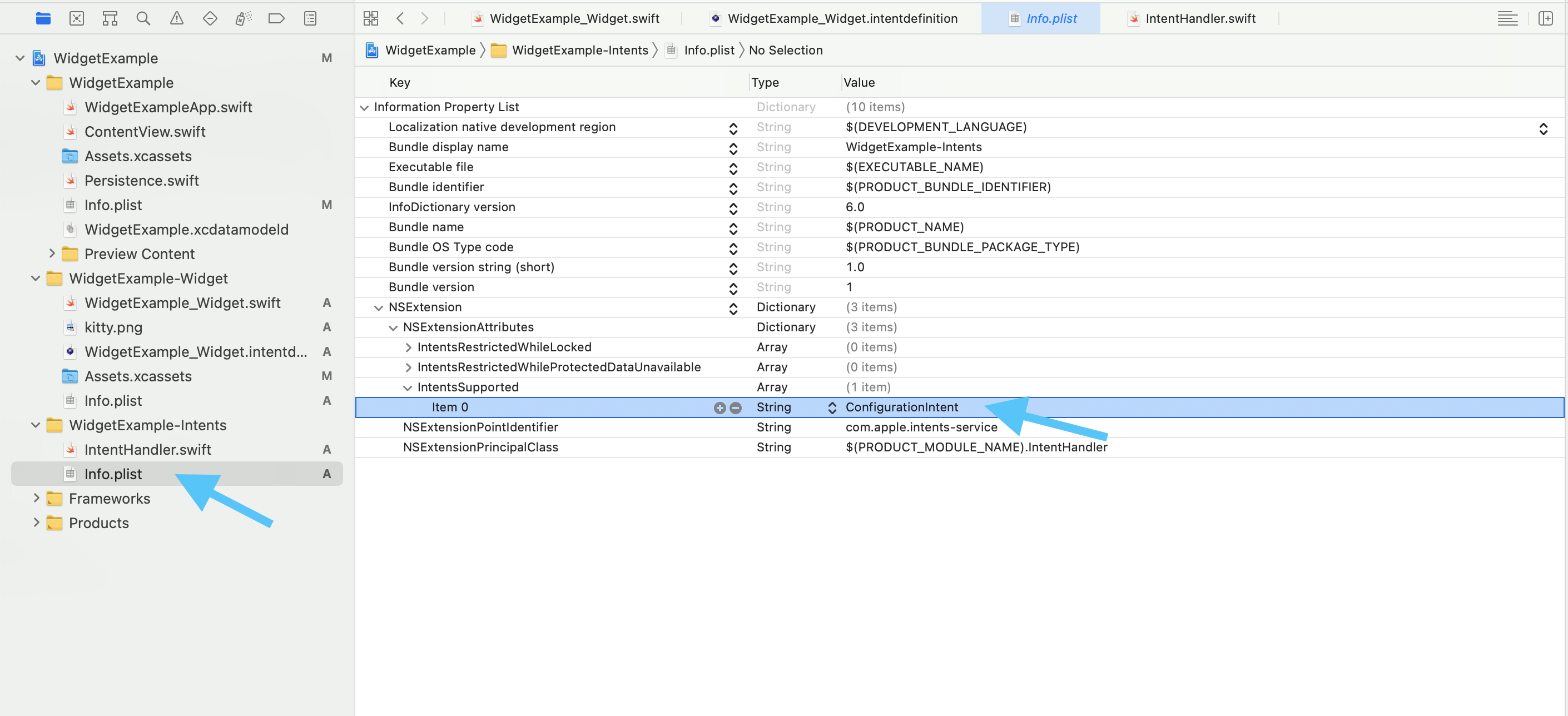
Task: Open the Source Control navigator icon
Action: (77, 18)
